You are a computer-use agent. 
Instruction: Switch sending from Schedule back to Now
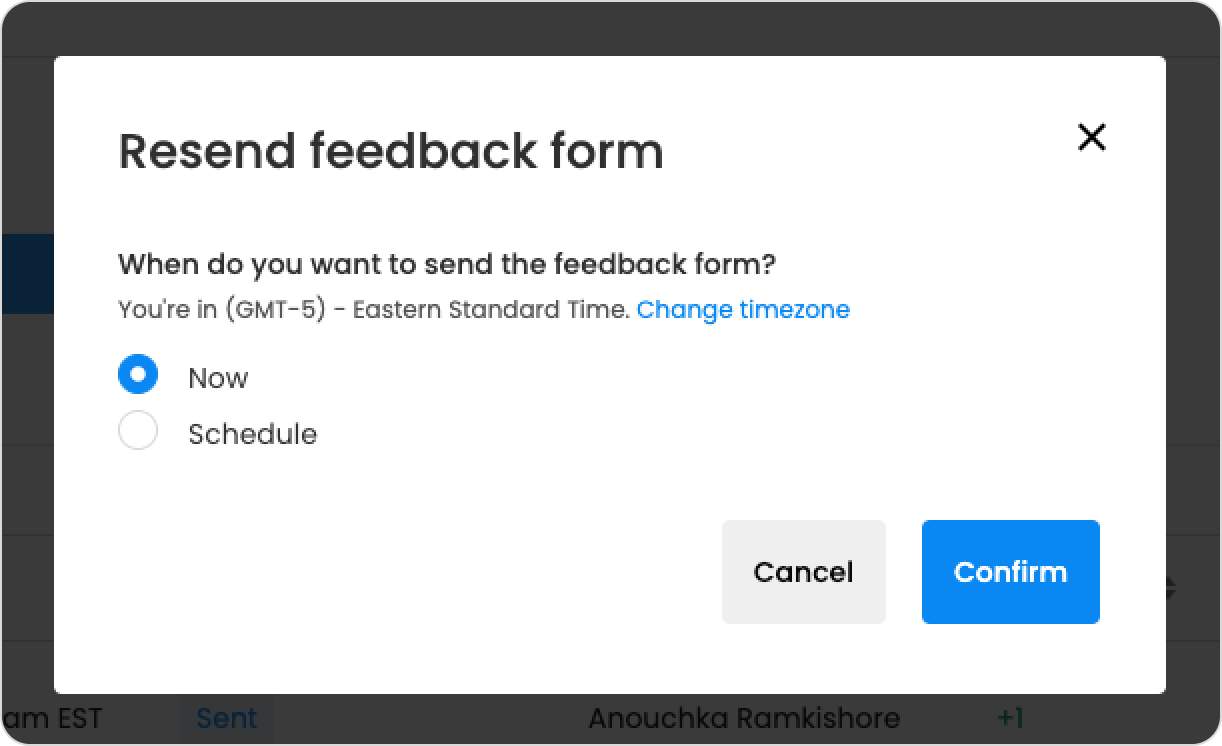pyautogui.click(x=138, y=374)
